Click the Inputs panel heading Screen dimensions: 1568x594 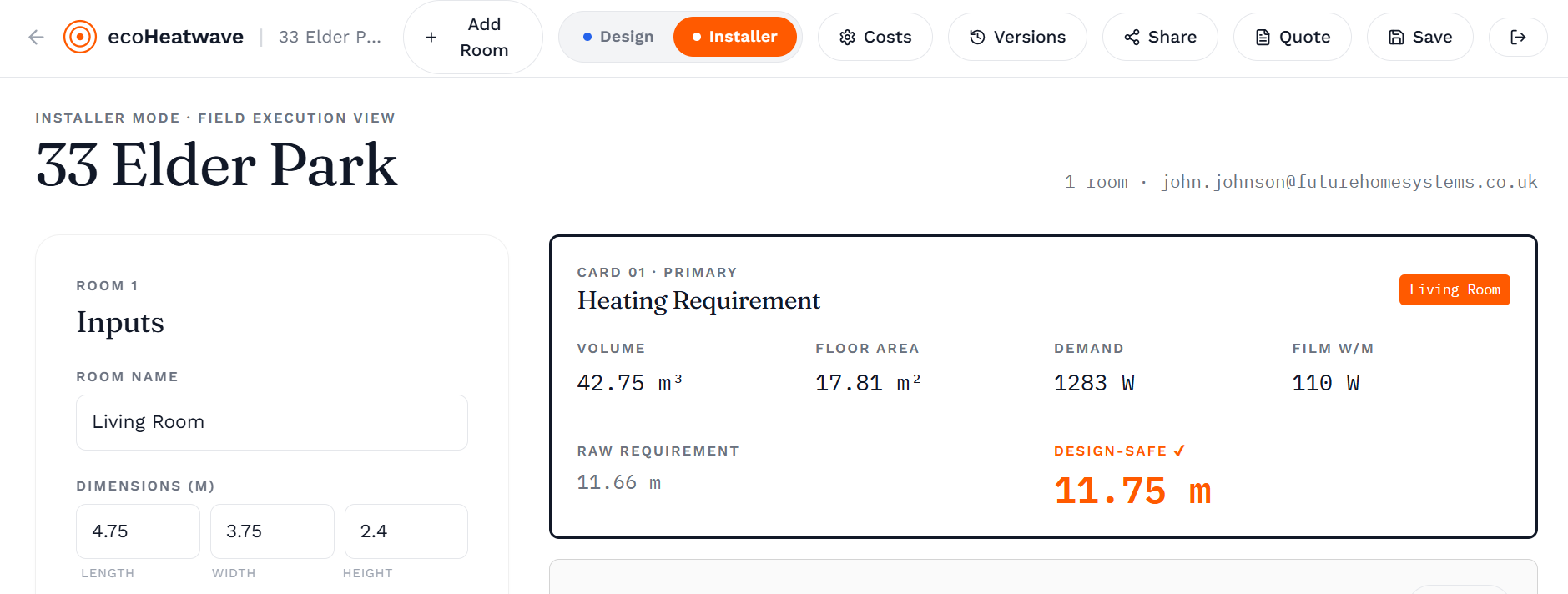click(120, 322)
